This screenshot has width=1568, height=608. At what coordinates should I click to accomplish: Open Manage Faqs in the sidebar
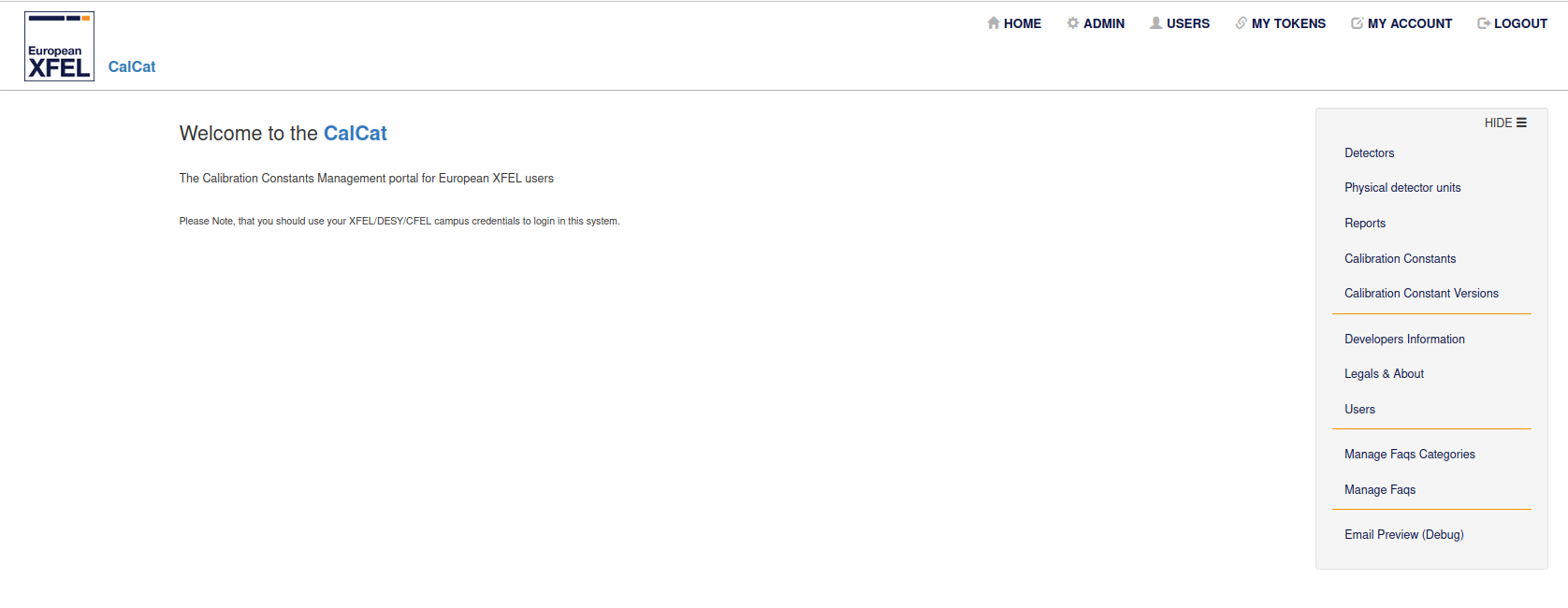point(1380,489)
